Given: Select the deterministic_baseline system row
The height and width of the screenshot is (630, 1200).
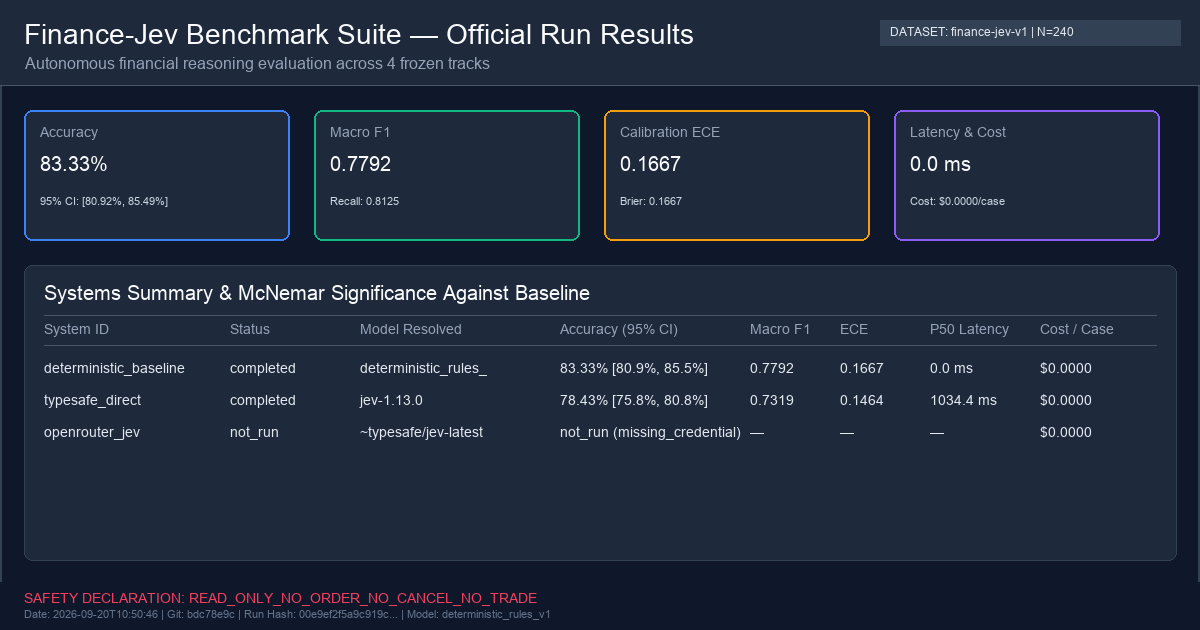Looking at the screenshot, I should click(x=600, y=368).
